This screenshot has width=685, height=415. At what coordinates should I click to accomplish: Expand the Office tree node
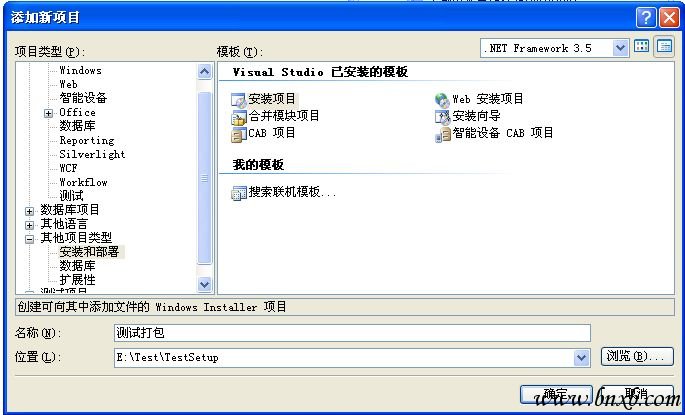coord(48,113)
